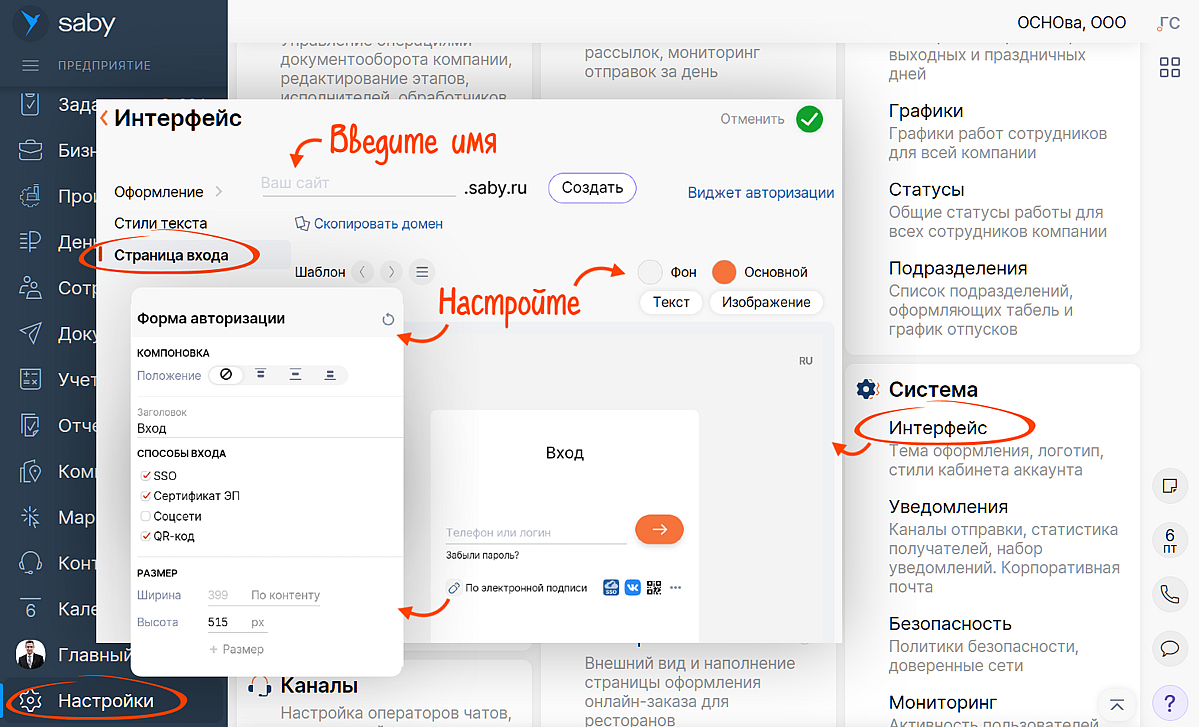Open the Шаблон list menu

pyautogui.click(x=422, y=272)
